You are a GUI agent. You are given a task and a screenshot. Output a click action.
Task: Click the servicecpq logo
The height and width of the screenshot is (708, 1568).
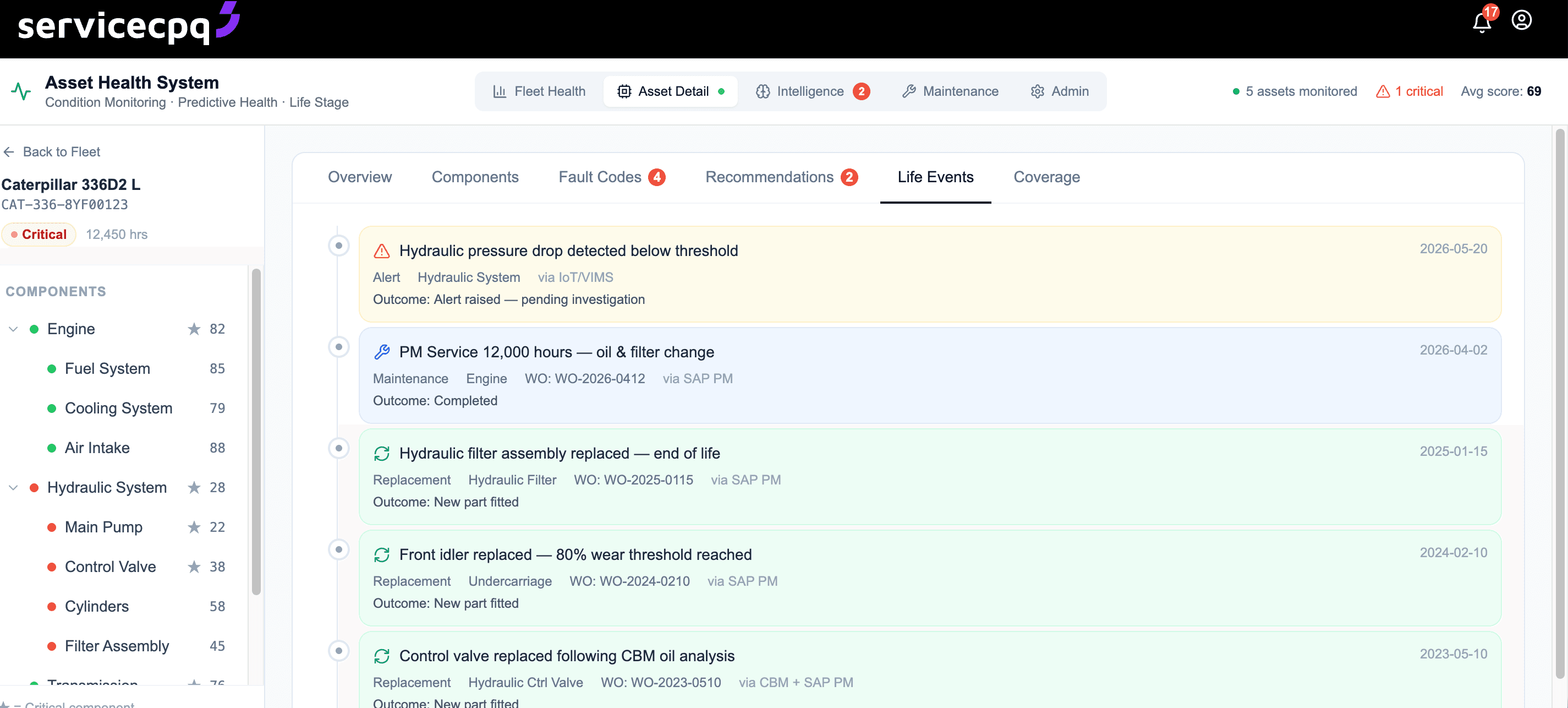[128, 23]
